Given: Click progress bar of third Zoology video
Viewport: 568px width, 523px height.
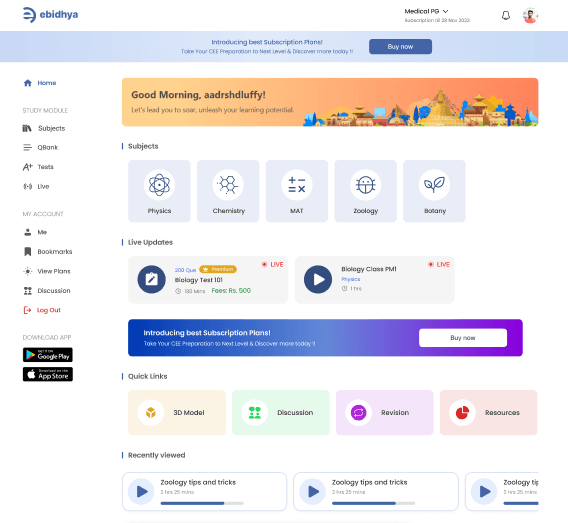Looking at the screenshot, I should tap(521, 503).
